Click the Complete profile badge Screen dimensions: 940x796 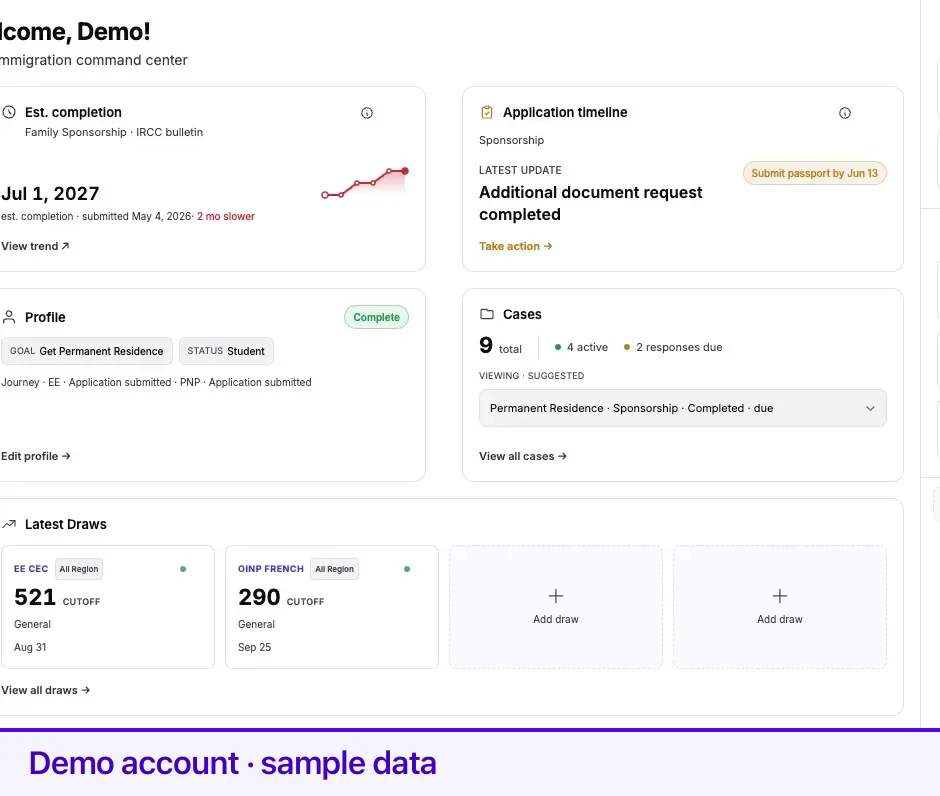[376, 317]
